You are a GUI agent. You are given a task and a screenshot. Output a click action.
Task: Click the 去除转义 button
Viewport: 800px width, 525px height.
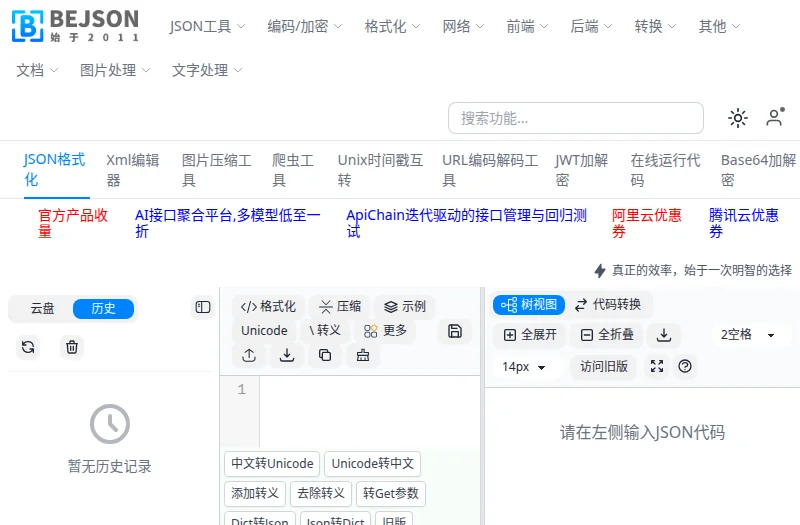click(x=321, y=493)
